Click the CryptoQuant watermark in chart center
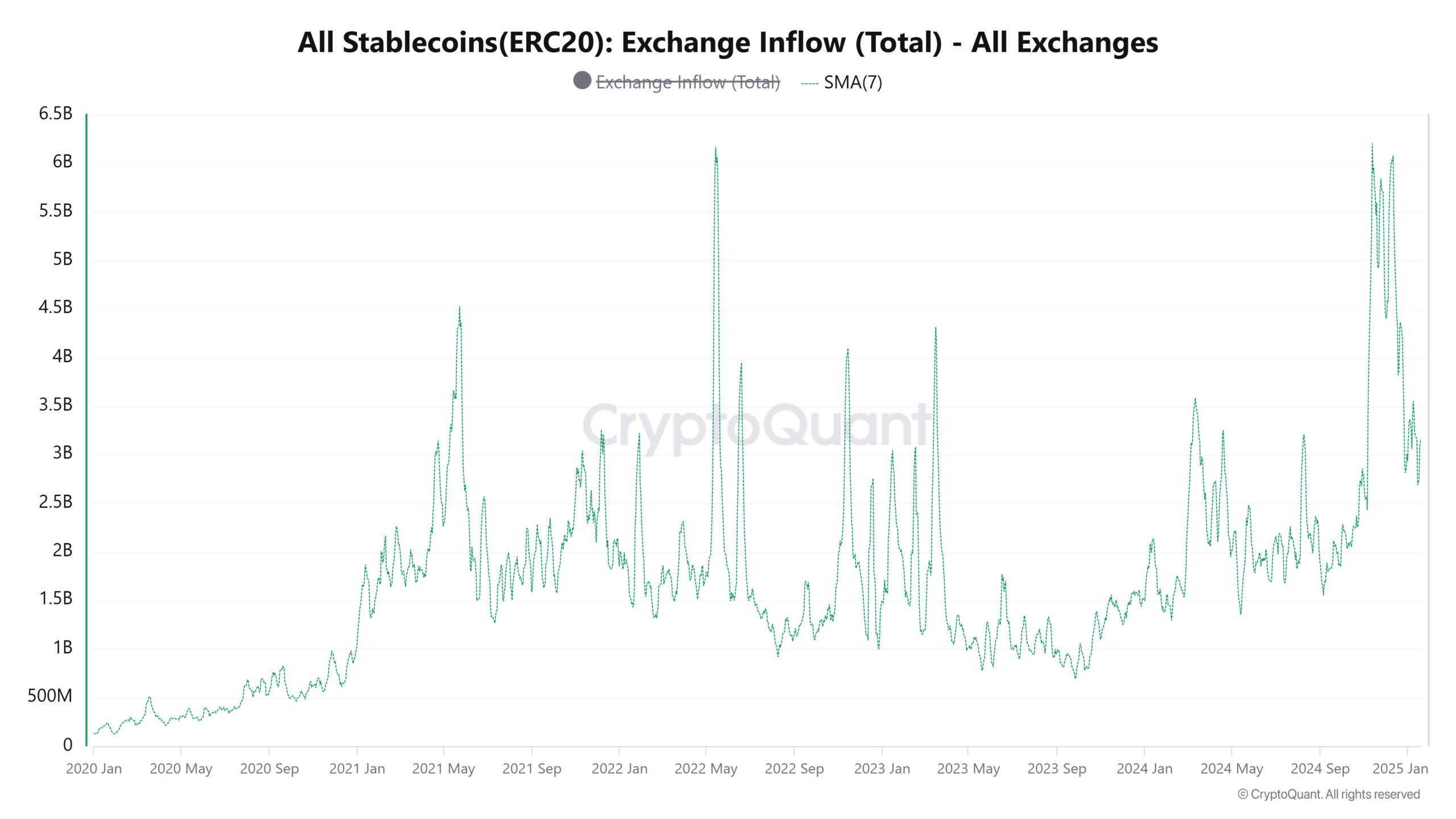Image resolution: width=1456 pixels, height=819 pixels. (756, 425)
